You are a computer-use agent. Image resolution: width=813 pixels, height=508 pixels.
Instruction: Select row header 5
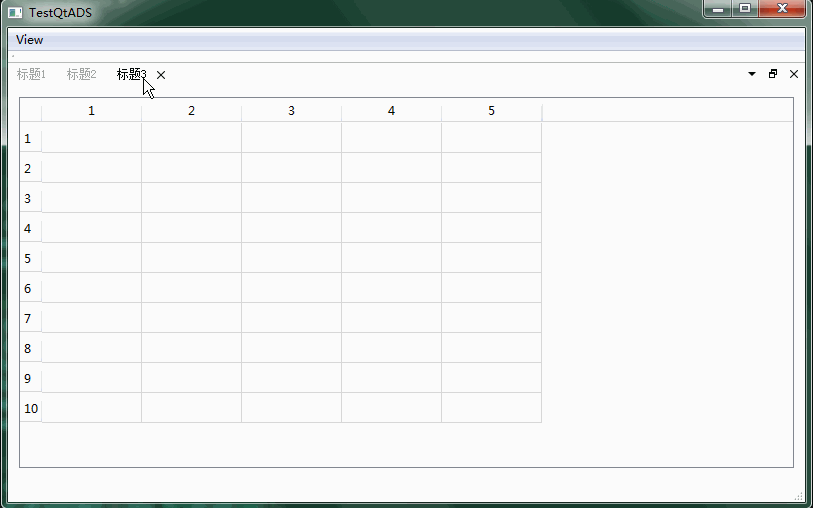(31, 258)
